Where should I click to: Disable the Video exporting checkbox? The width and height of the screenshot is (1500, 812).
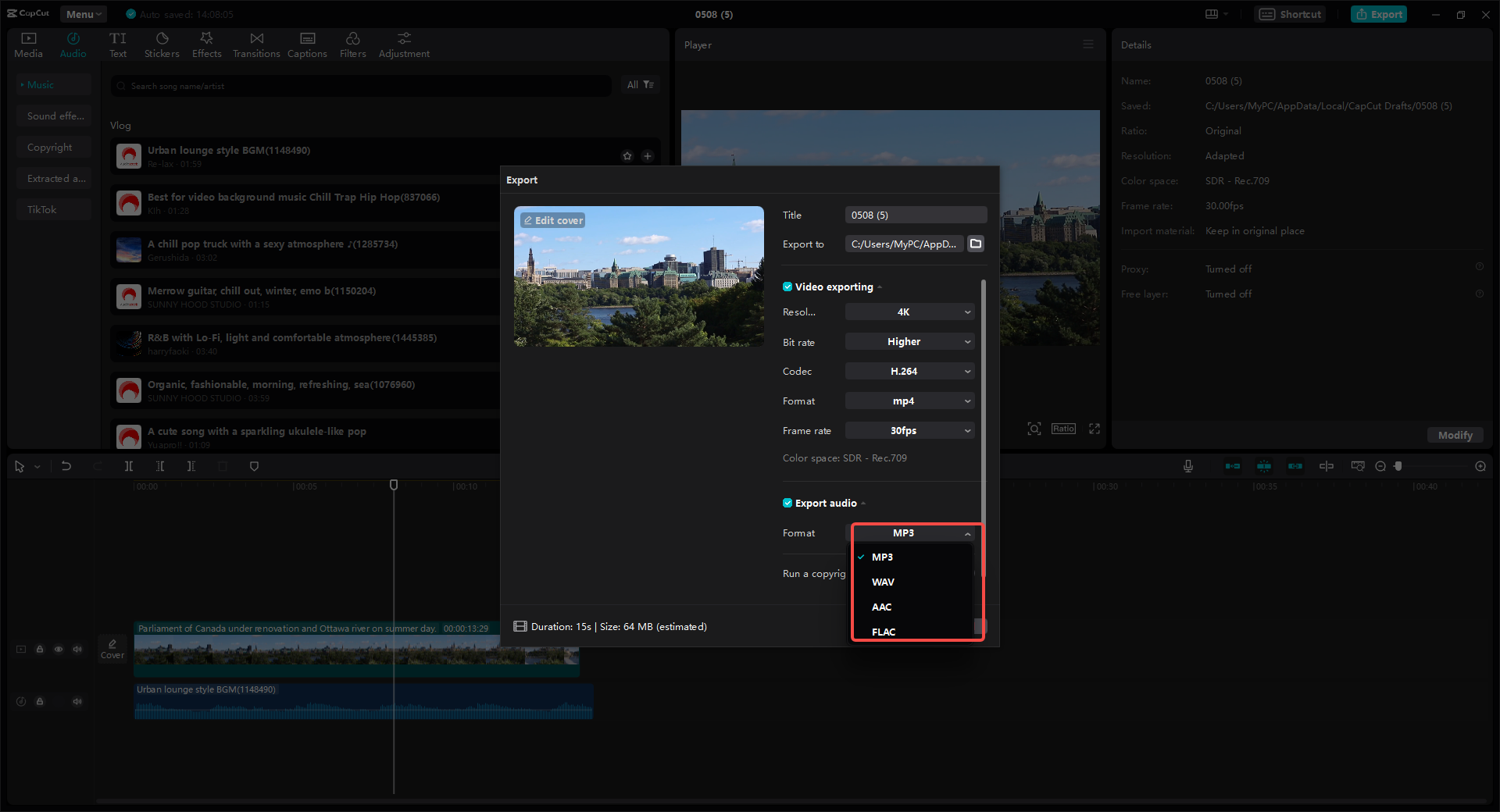pos(787,287)
